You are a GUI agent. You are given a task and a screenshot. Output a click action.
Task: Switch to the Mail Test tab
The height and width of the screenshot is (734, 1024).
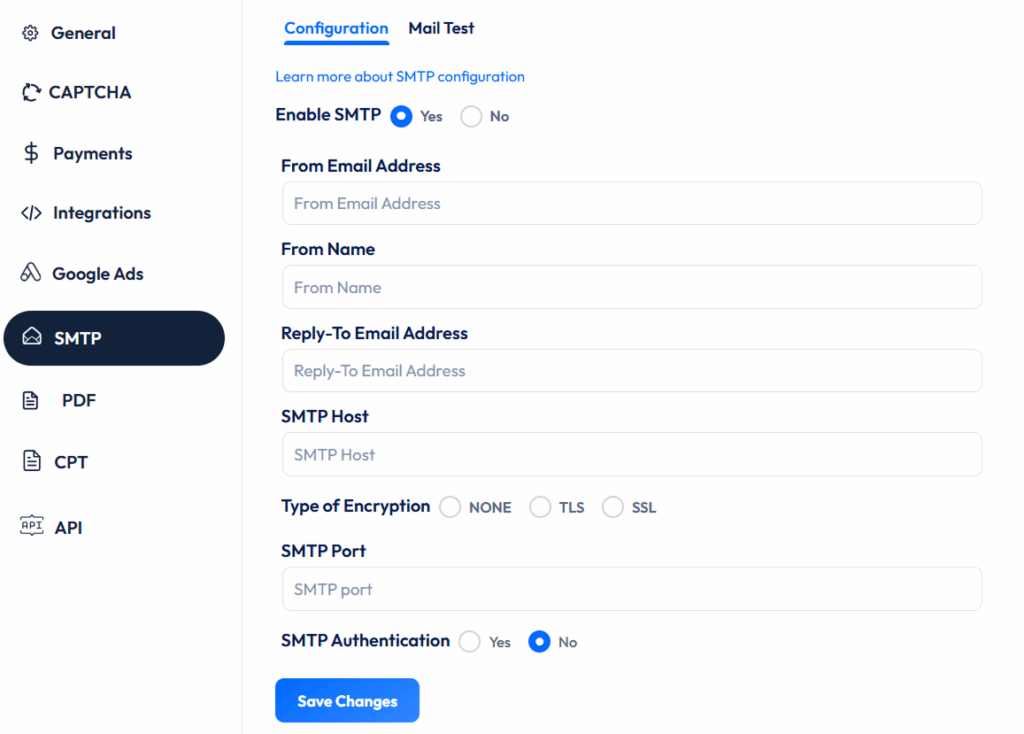[x=441, y=28]
